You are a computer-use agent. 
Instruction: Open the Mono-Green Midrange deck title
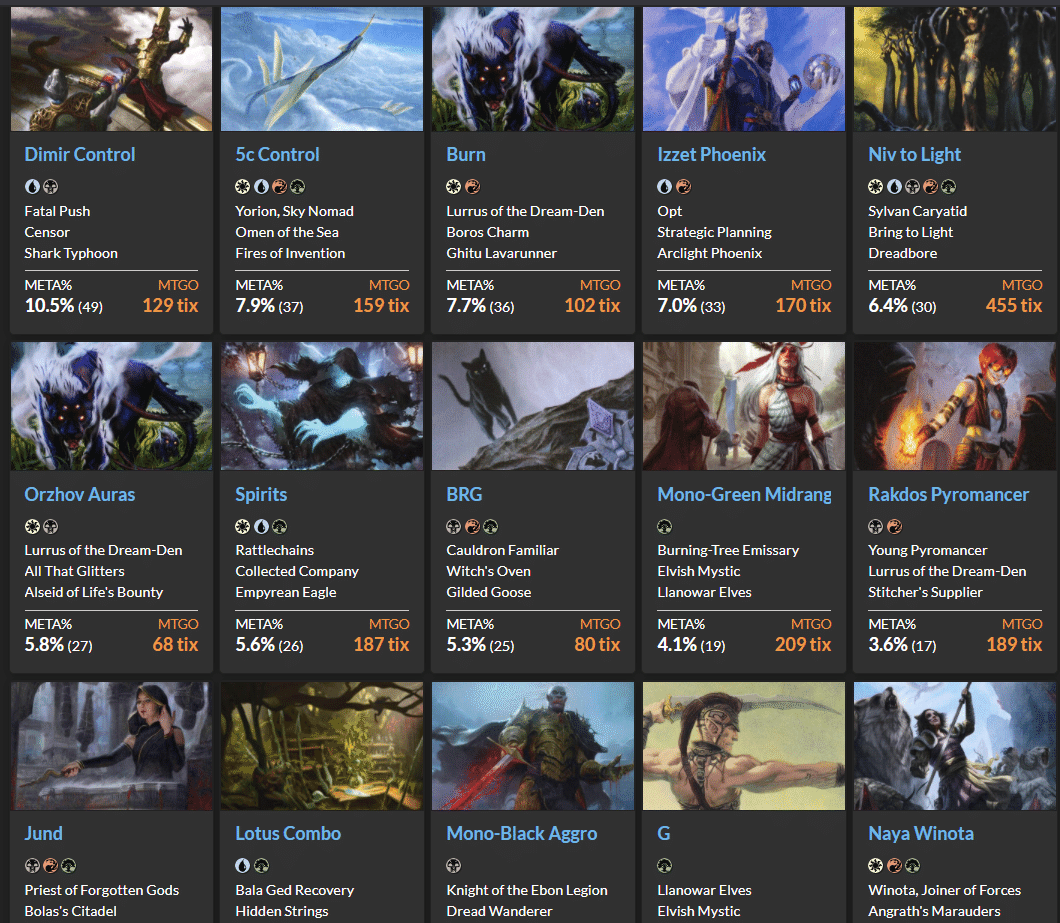[x=744, y=494]
